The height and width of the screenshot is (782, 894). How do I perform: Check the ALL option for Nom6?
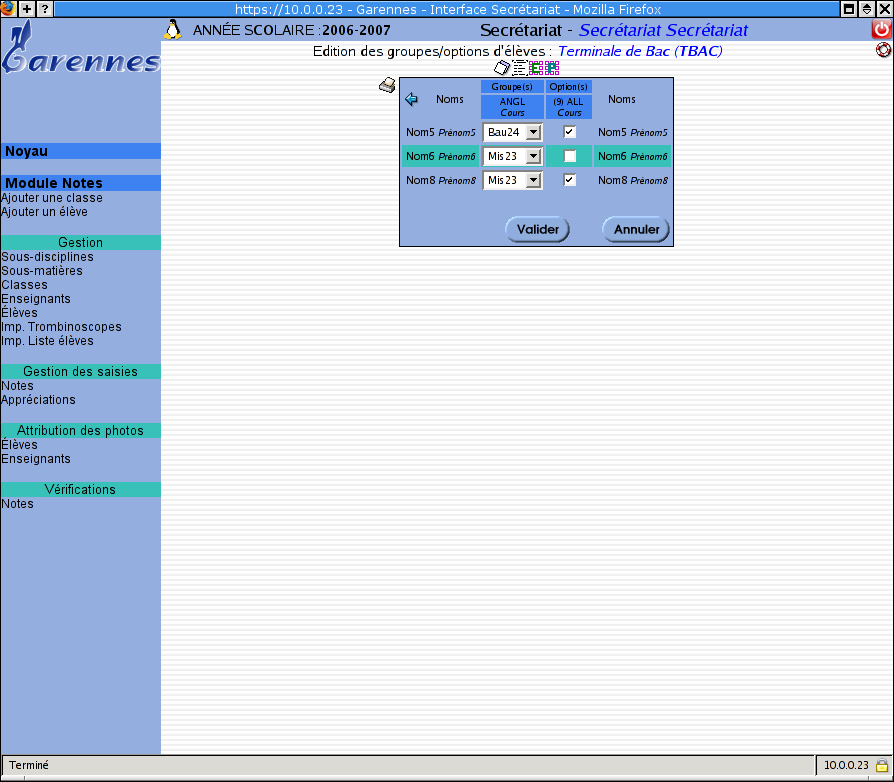[x=570, y=156]
